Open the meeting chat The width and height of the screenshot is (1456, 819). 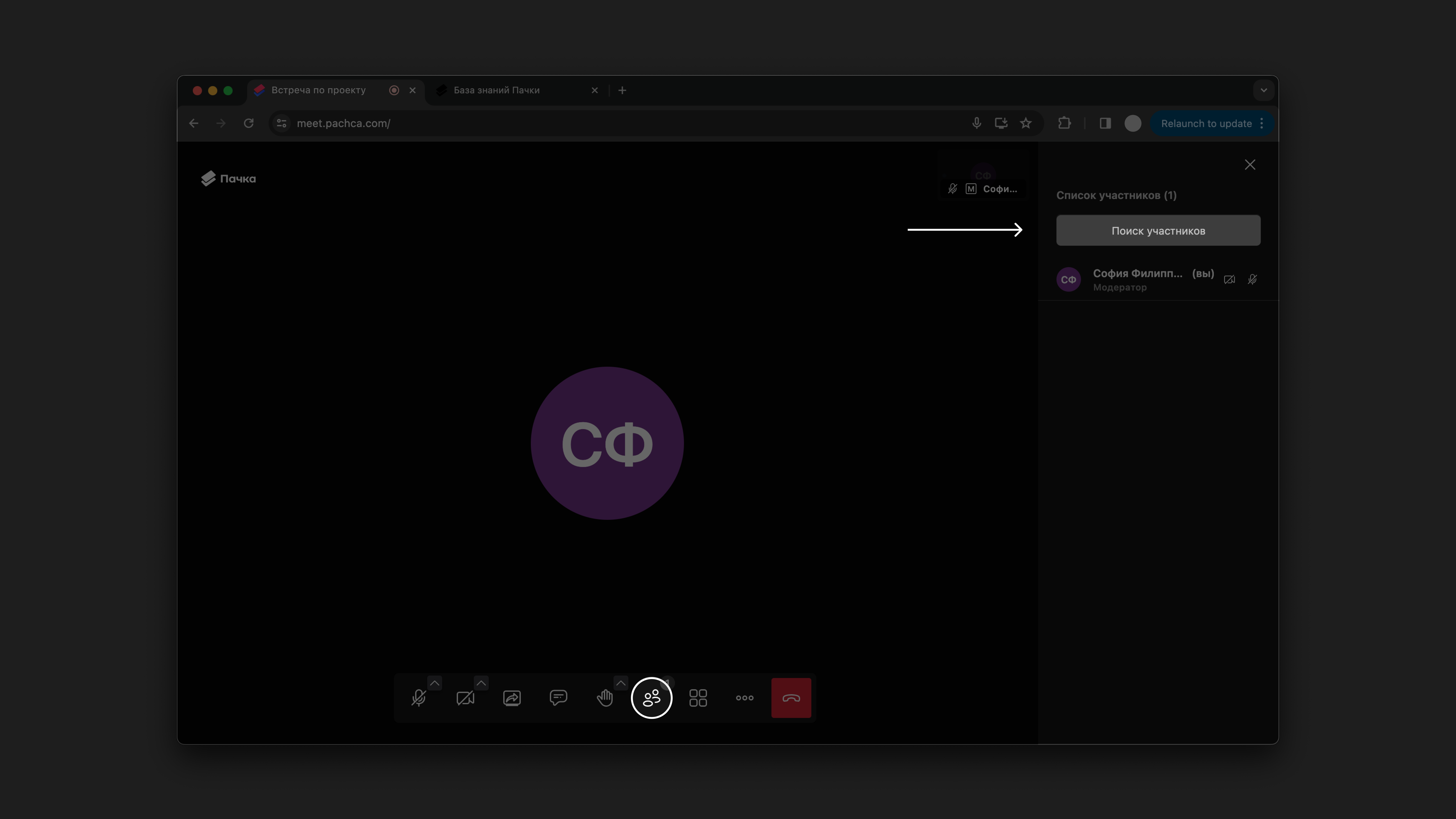click(x=558, y=698)
